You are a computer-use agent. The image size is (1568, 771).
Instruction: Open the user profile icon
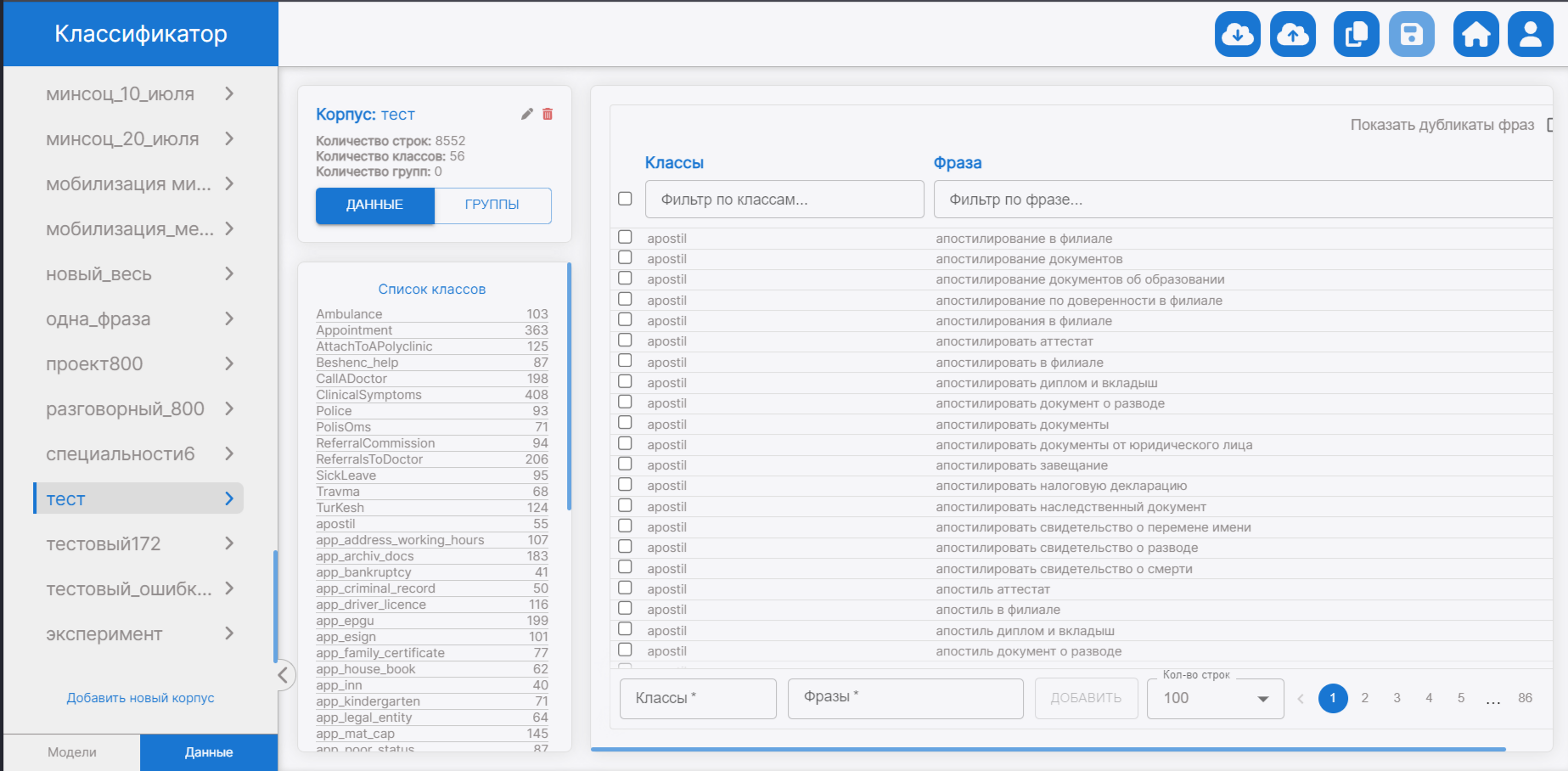point(1531,34)
